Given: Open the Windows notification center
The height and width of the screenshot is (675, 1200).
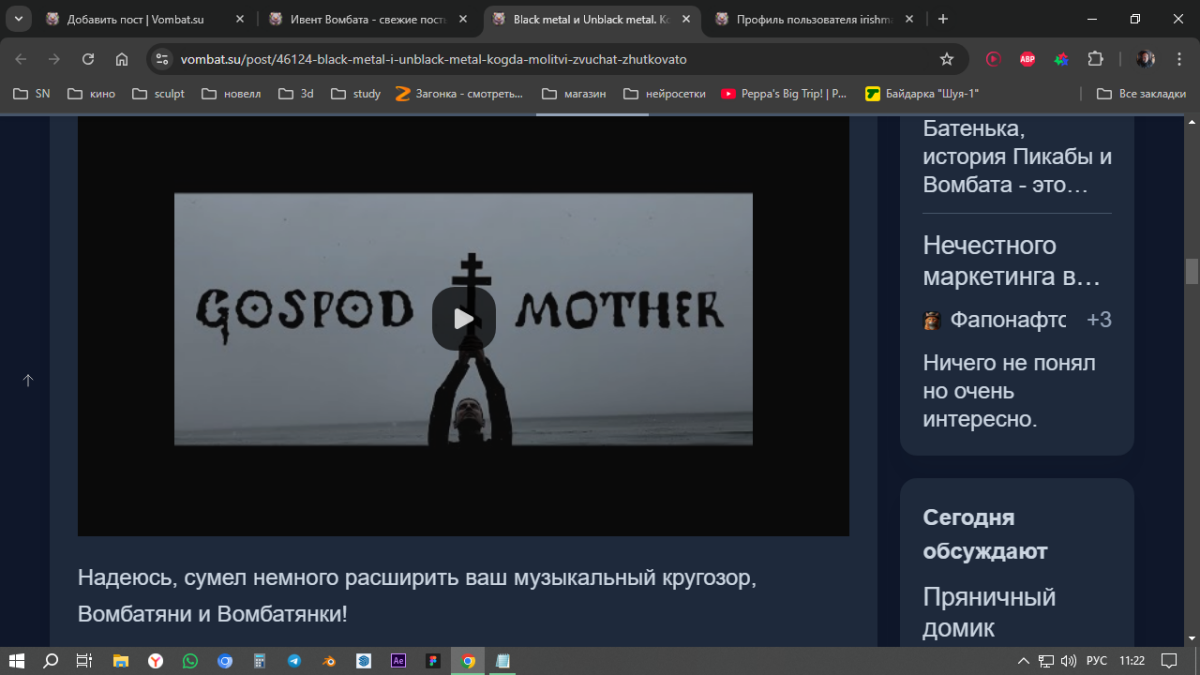Looking at the screenshot, I should click(1168, 661).
